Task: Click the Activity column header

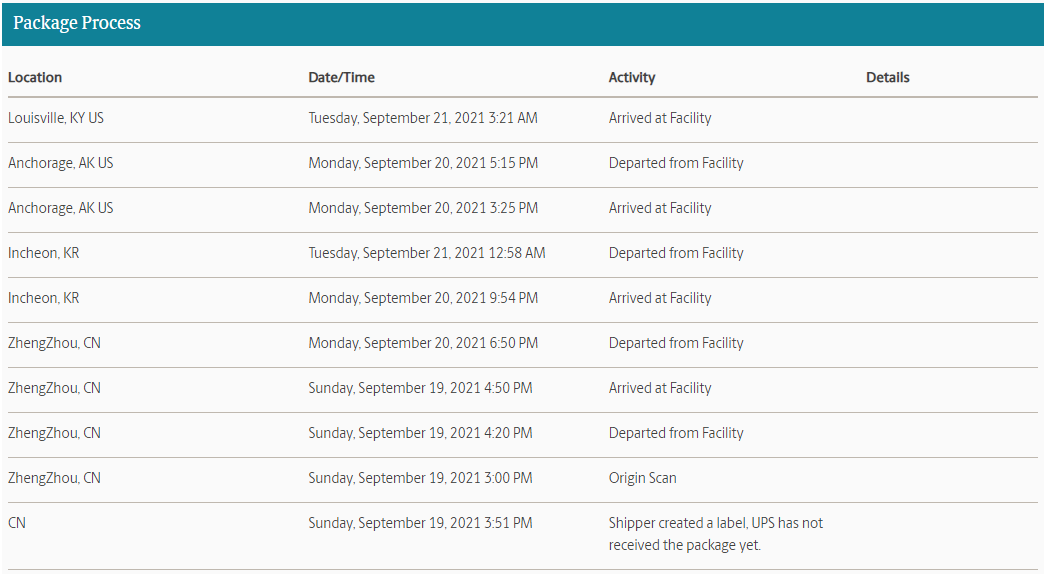Action: pos(632,77)
